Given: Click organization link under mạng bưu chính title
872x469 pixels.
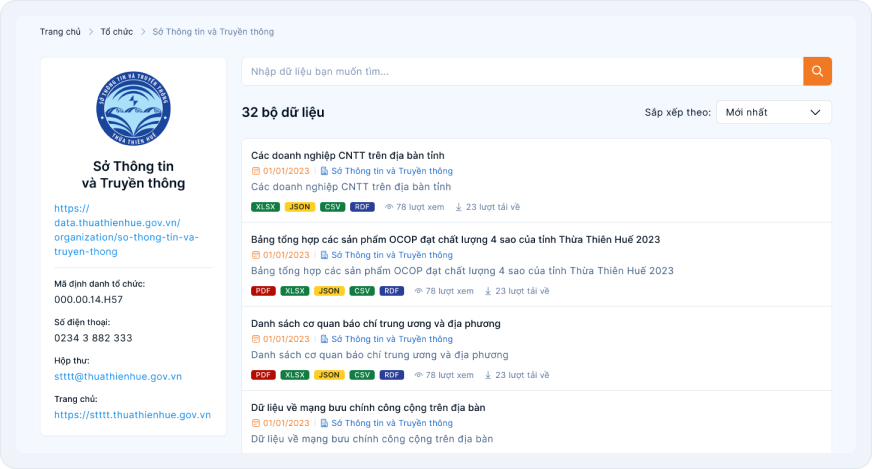Looking at the screenshot, I should [392, 423].
